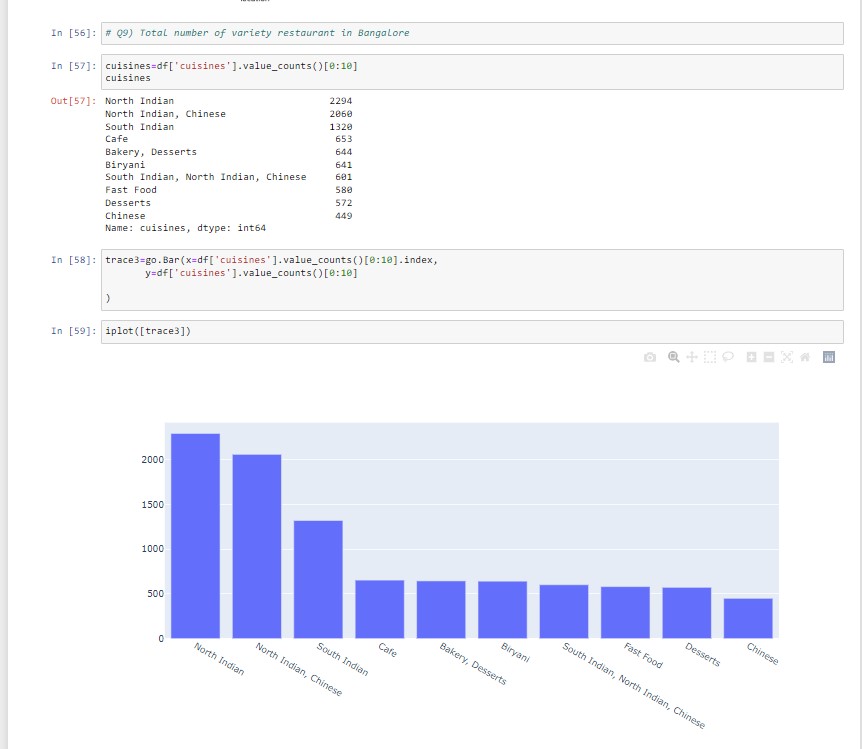862x749 pixels.
Task: Click the 1500 y-axis tick label
Action: coord(152,505)
